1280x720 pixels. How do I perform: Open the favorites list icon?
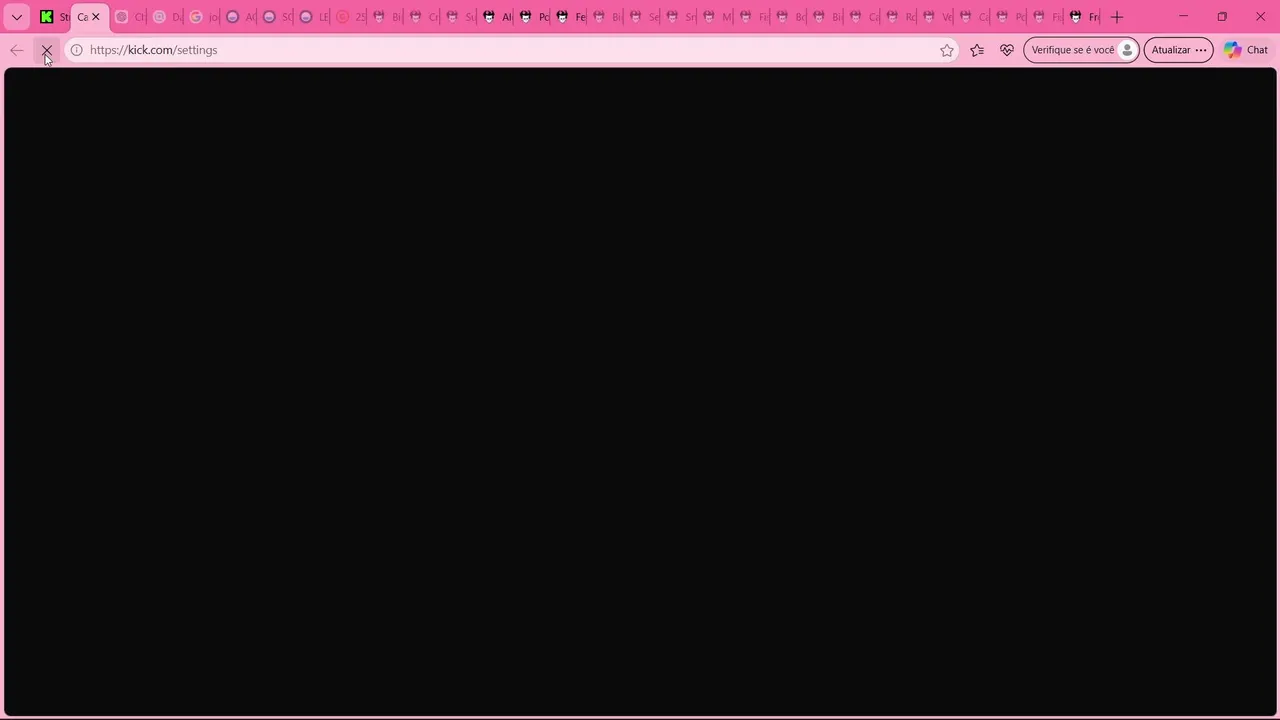pyautogui.click(x=977, y=50)
